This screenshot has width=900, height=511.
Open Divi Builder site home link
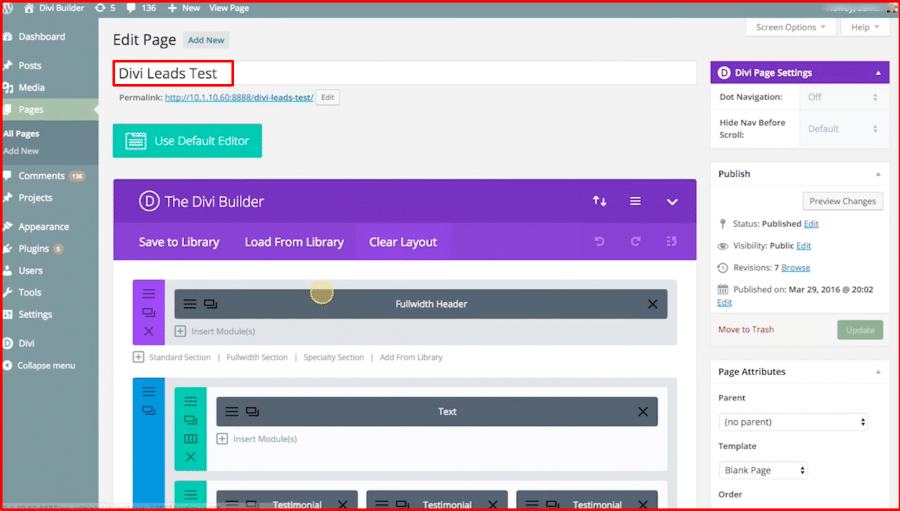tap(55, 8)
